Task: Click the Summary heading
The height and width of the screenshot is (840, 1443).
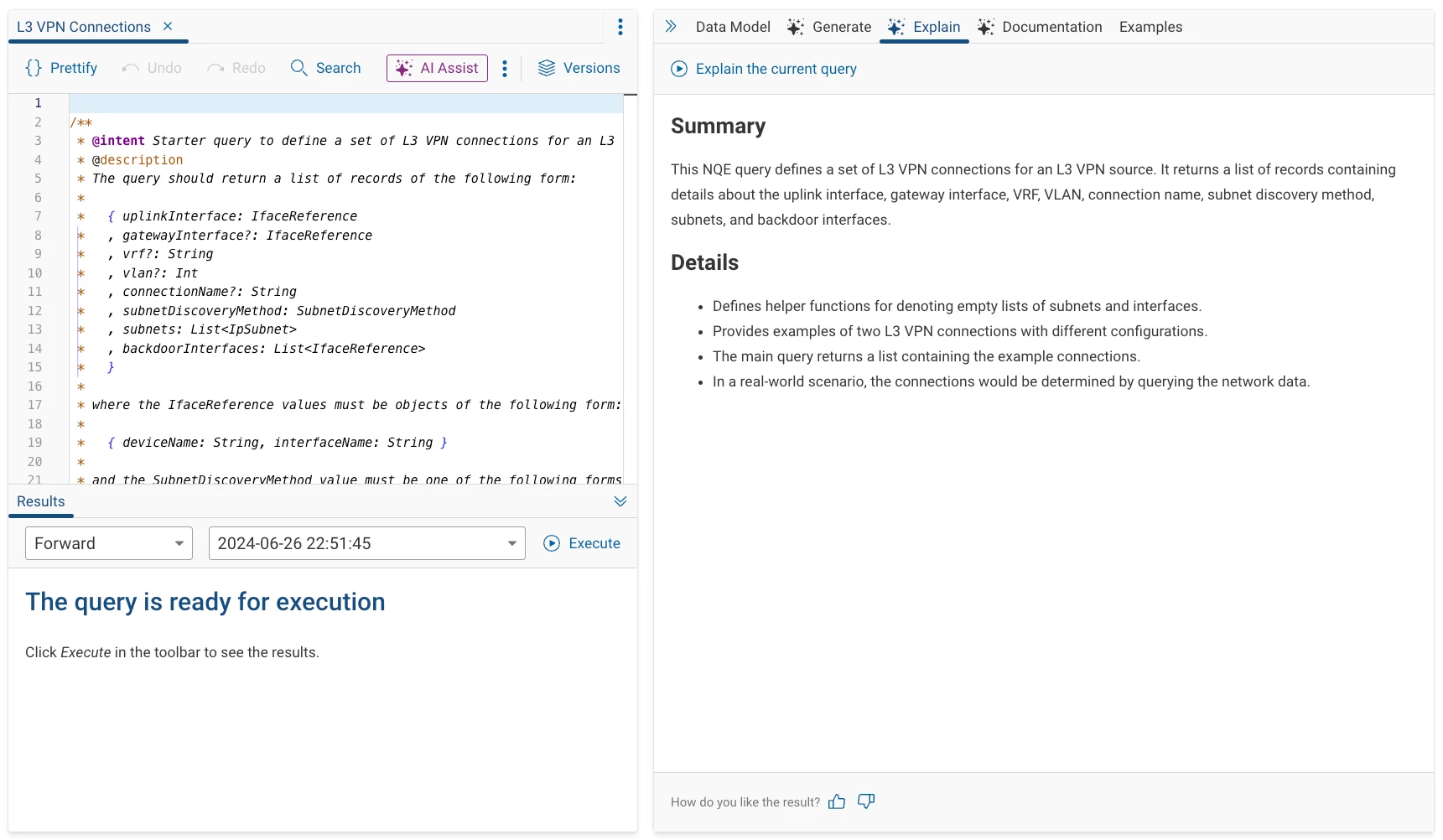Action: pyautogui.click(x=718, y=126)
